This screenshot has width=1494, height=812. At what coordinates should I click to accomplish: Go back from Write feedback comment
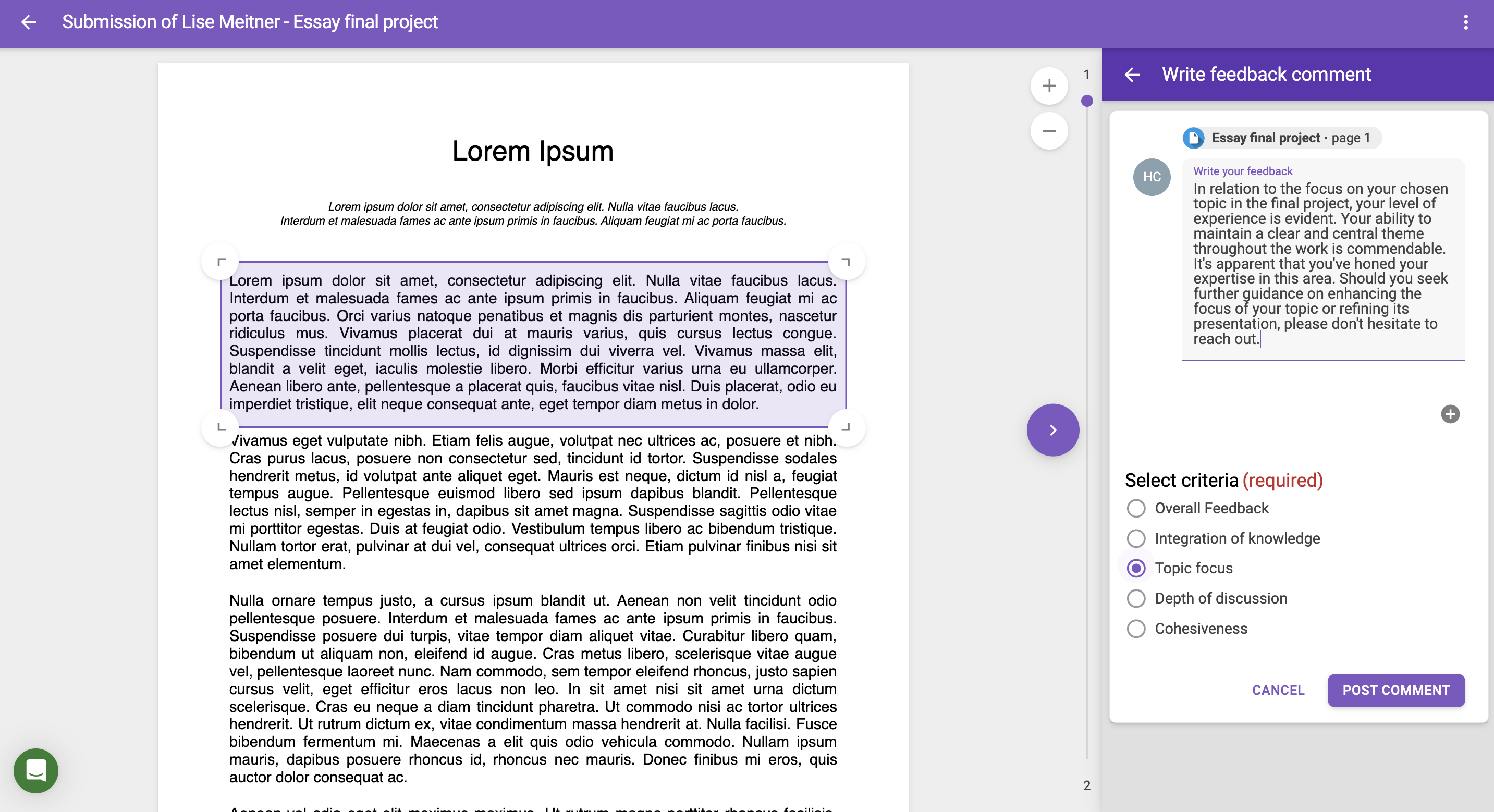(1132, 74)
